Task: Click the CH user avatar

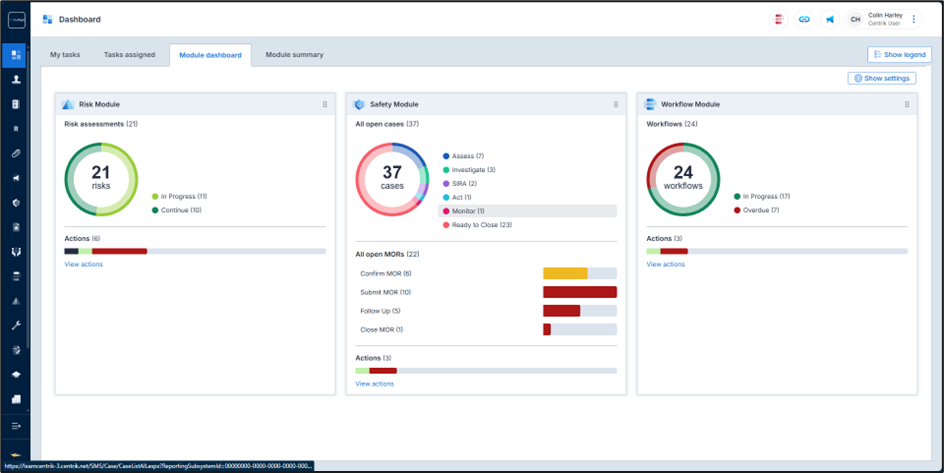Action: [x=855, y=19]
